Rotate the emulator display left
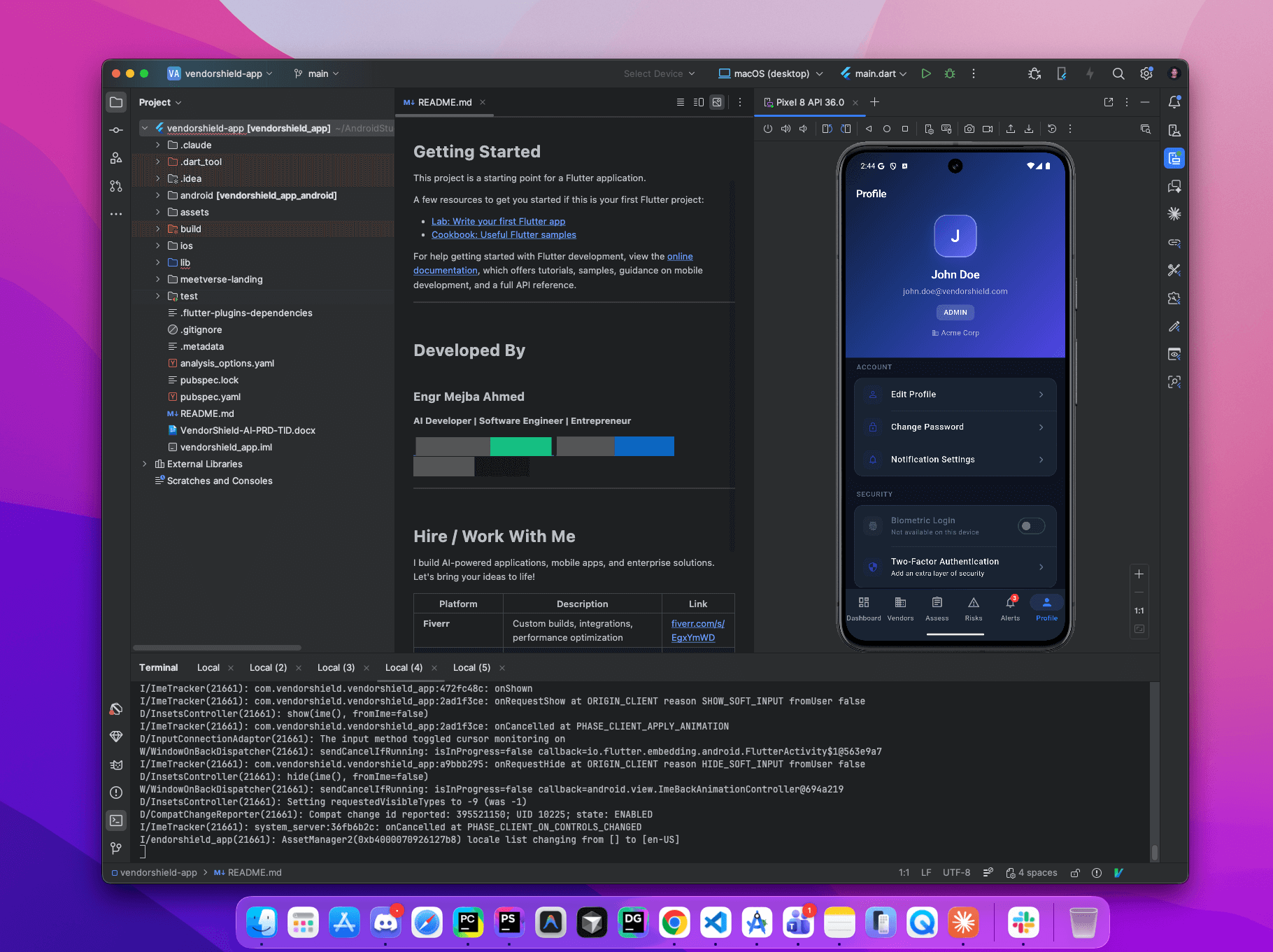 click(828, 129)
